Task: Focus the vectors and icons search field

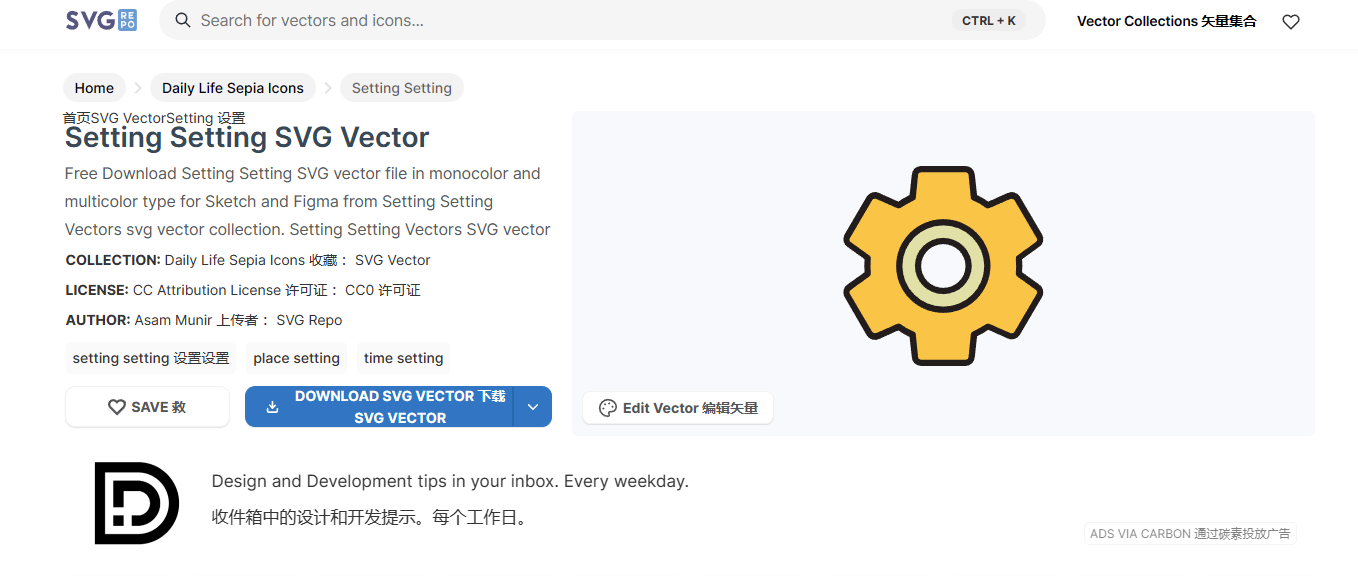Action: point(570,20)
